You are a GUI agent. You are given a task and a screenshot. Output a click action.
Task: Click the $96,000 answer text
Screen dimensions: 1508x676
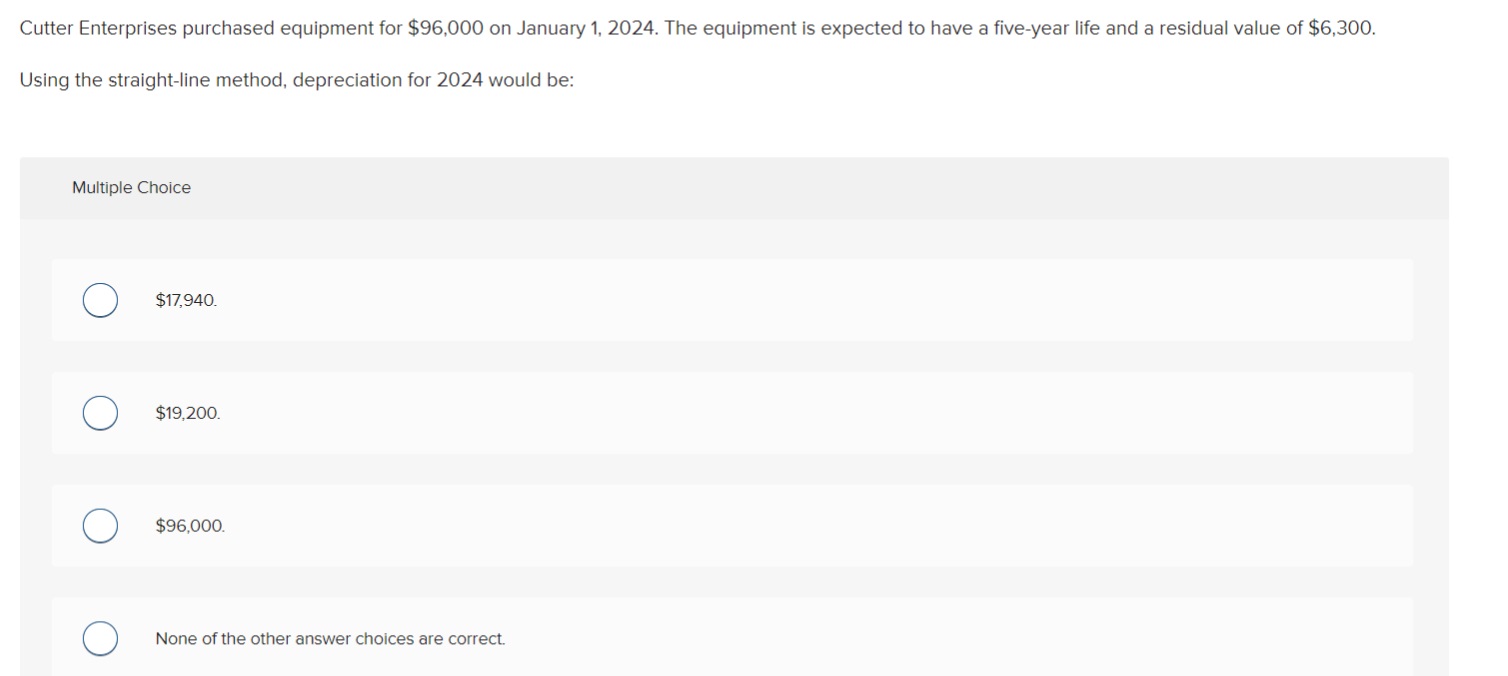(189, 525)
